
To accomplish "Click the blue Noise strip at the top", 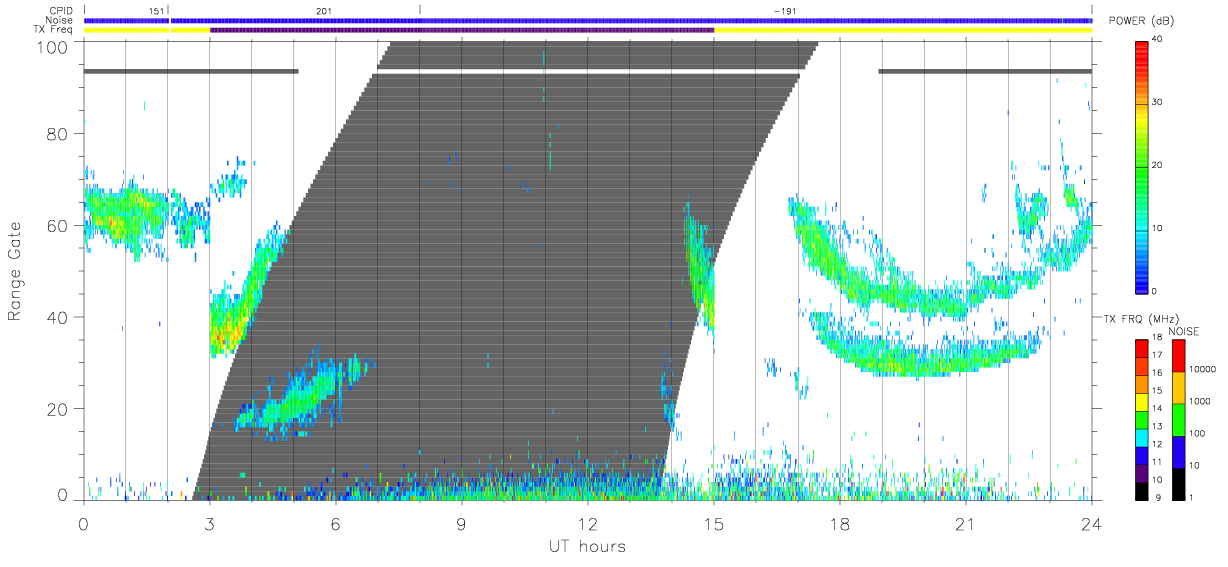I will [x=588, y=20].
